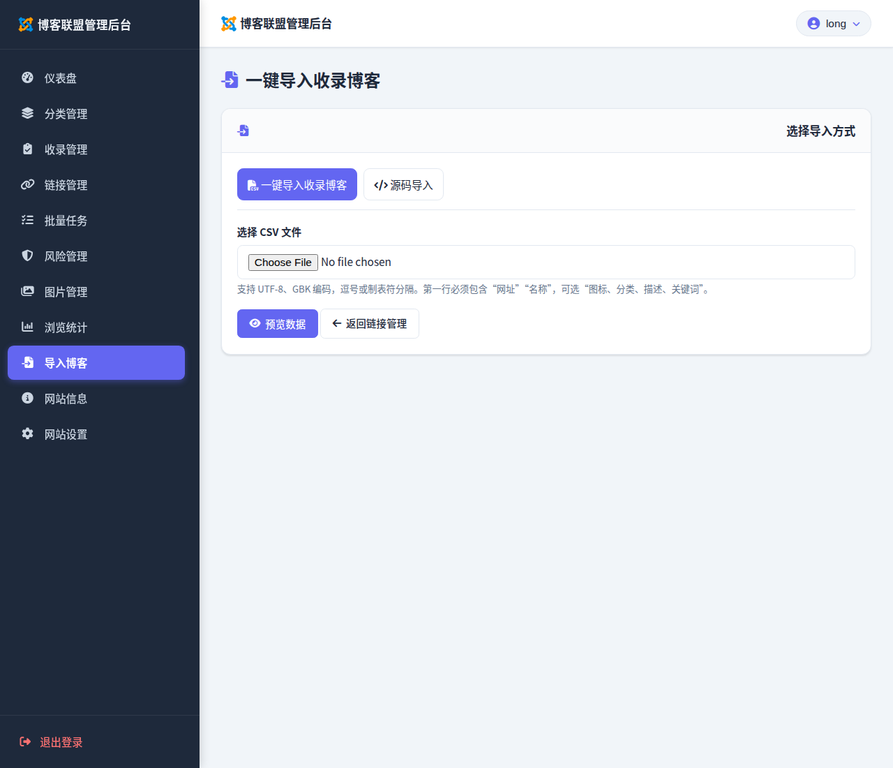Click the long username label
Viewport: 893px width, 768px height.
coord(835,24)
